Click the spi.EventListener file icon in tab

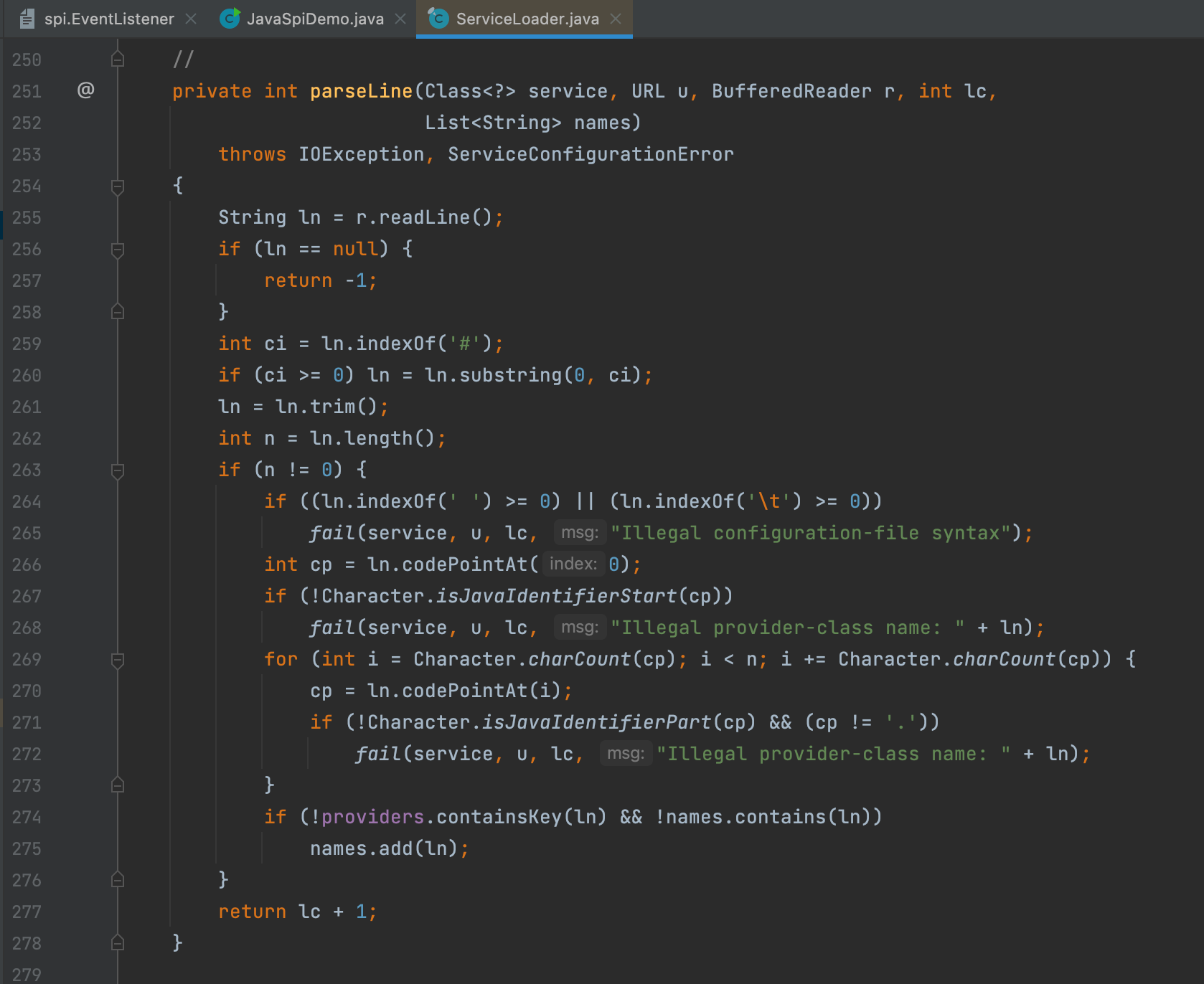[27, 19]
